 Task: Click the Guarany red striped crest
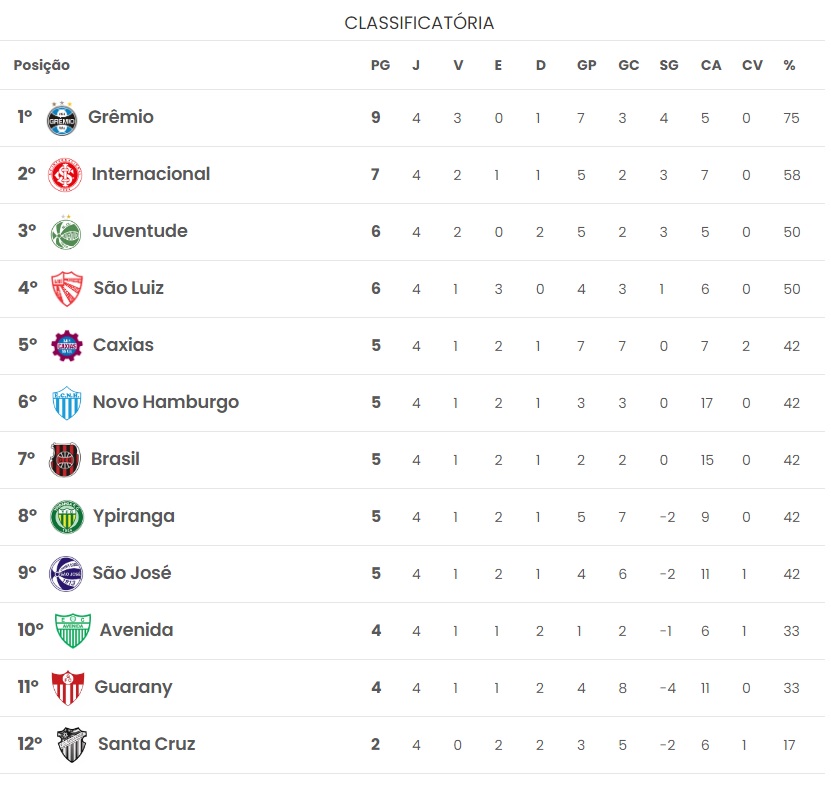(68, 688)
